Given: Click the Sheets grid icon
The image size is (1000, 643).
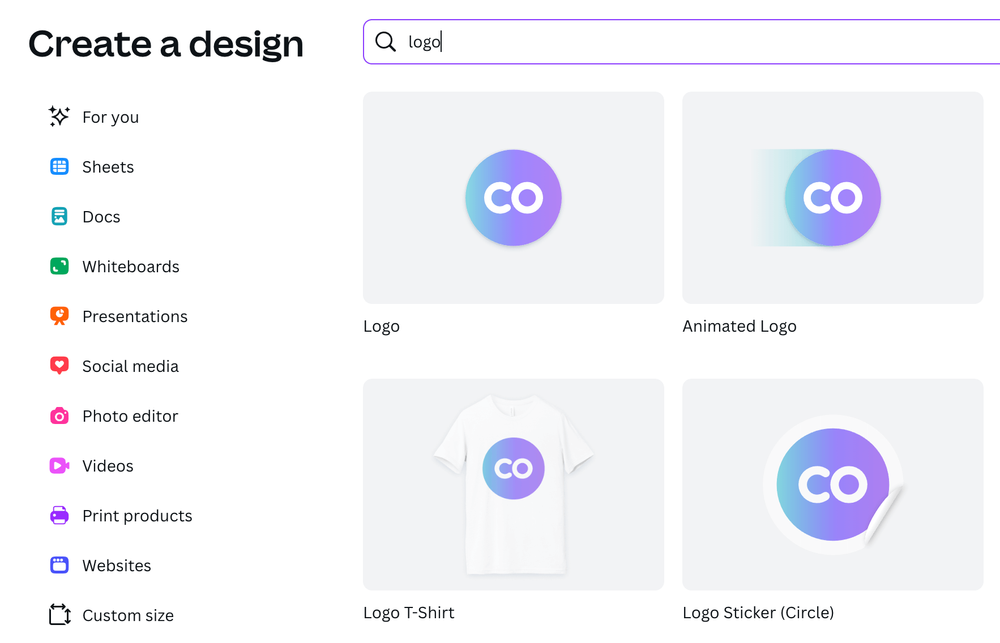Looking at the screenshot, I should click(x=59, y=166).
